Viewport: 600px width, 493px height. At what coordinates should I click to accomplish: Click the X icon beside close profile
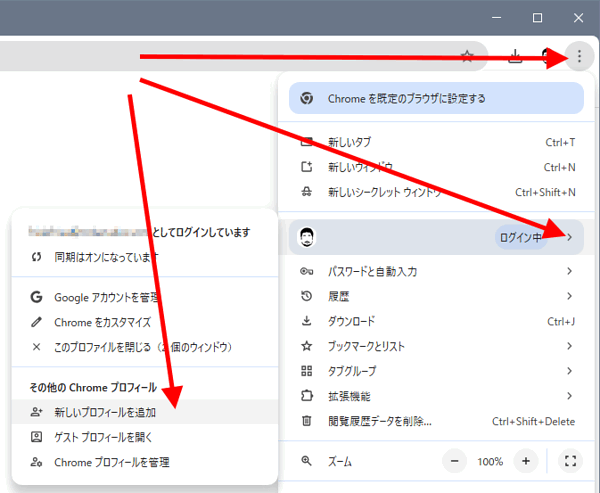[x=36, y=347]
